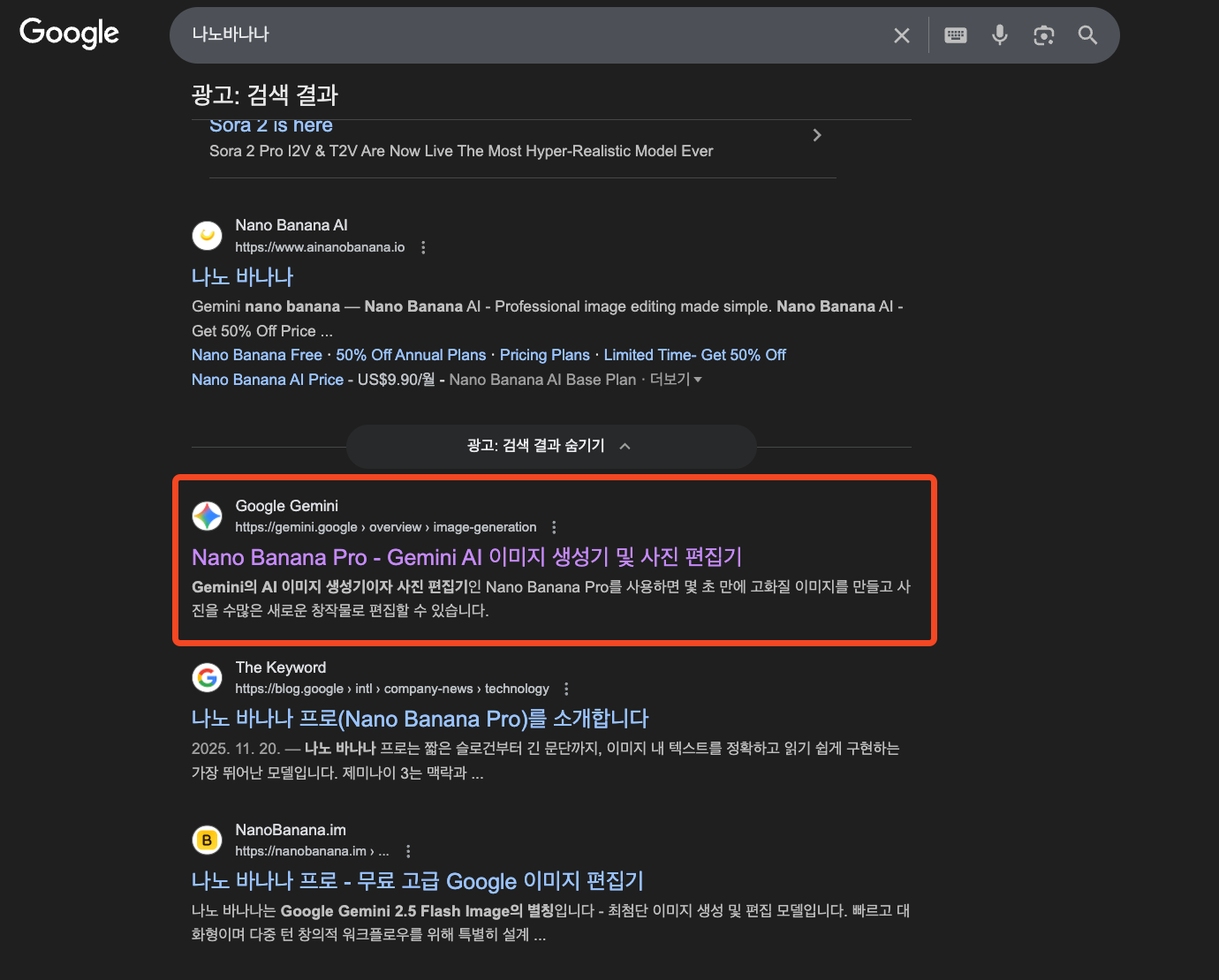Open more options for The Keyword result
Screen dimensions: 1219x980
click(x=566, y=689)
